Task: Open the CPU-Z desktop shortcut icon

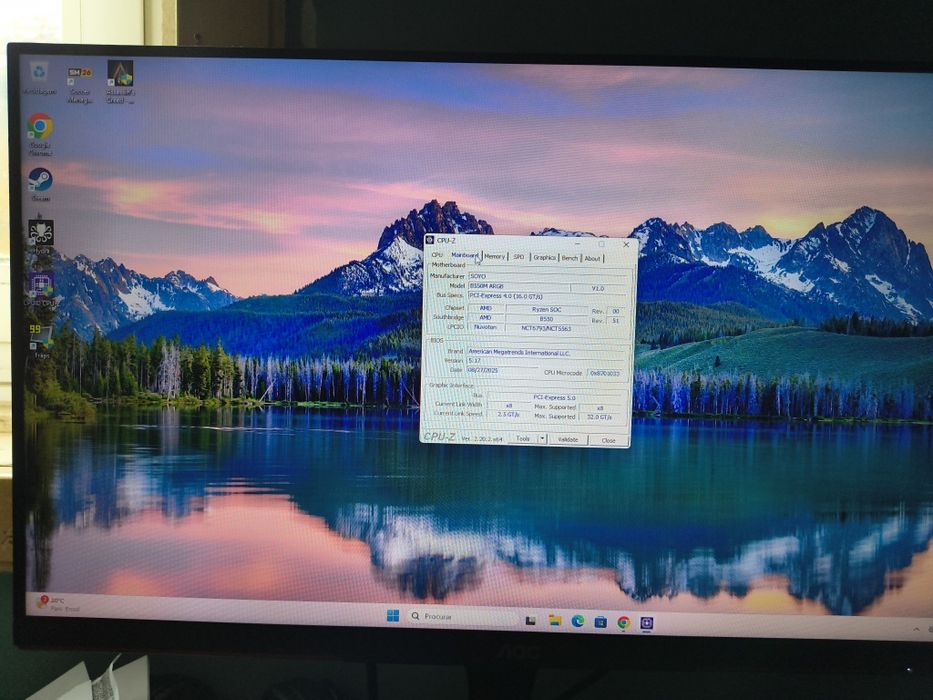Action: (40, 285)
